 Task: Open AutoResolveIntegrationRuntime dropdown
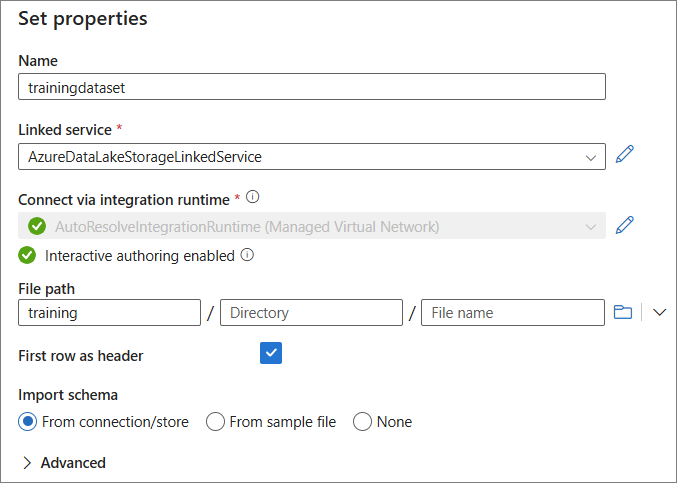(x=312, y=226)
